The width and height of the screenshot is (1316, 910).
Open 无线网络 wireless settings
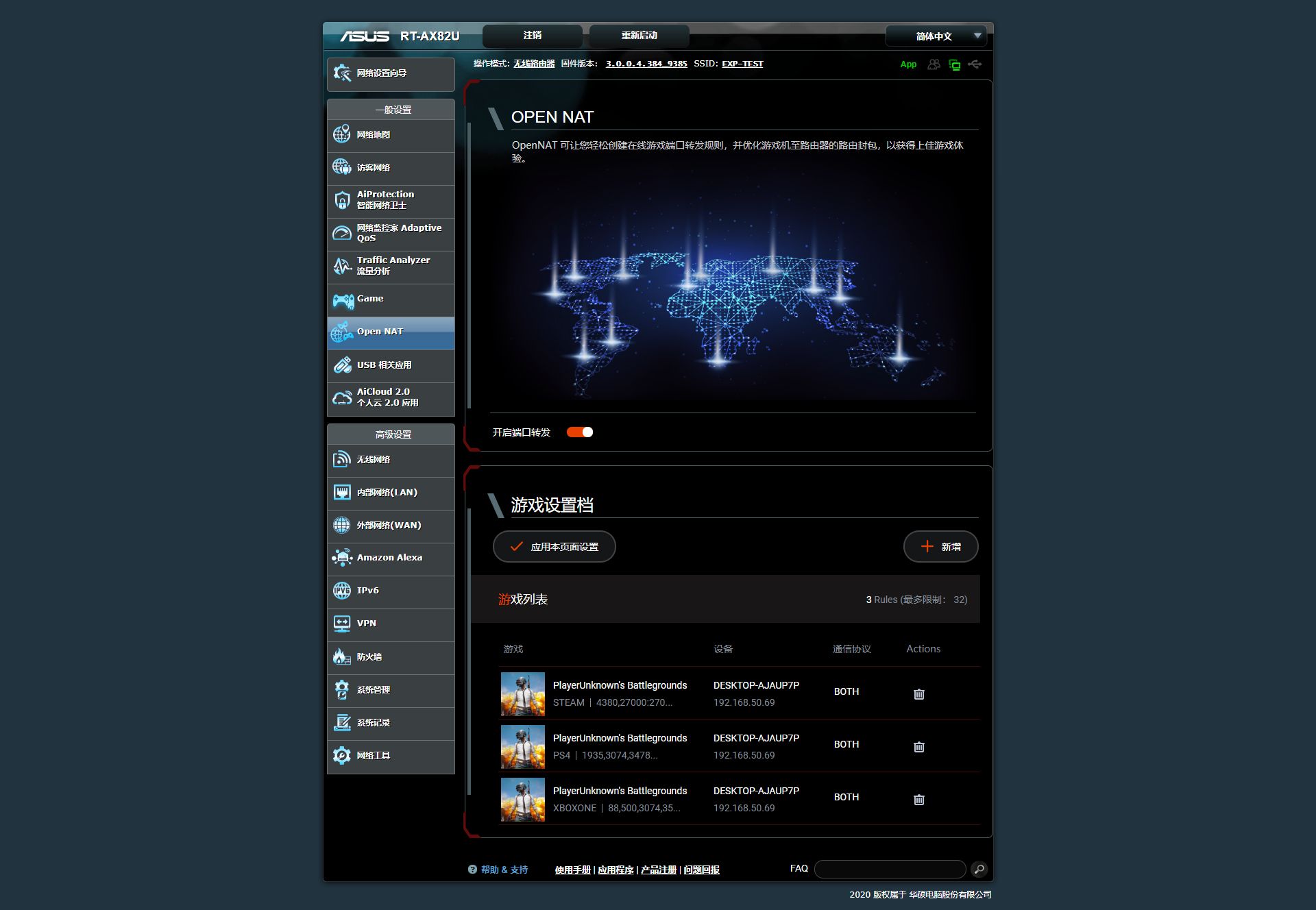(391, 460)
